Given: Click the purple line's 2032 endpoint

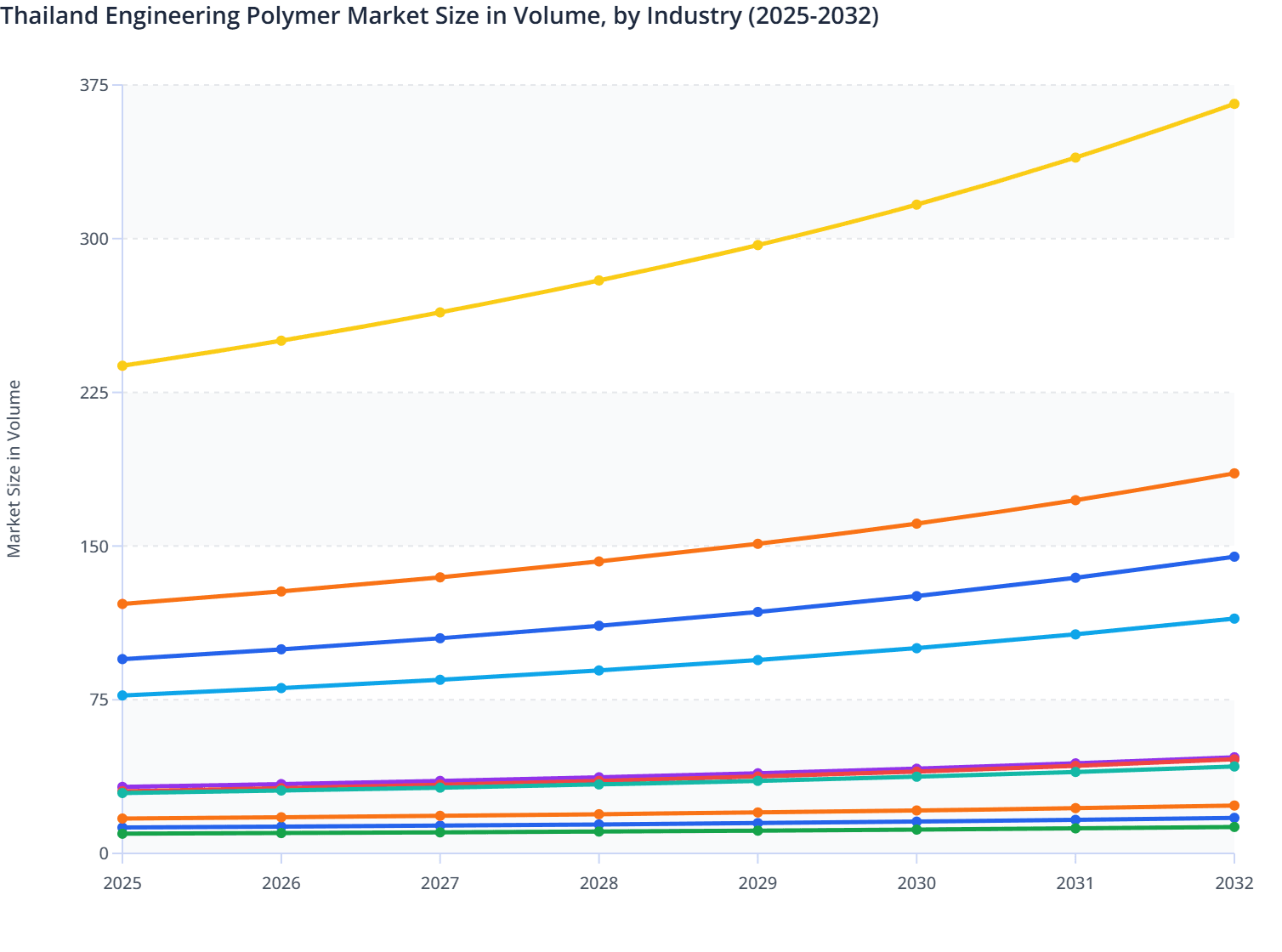Looking at the screenshot, I should pos(1234,755).
